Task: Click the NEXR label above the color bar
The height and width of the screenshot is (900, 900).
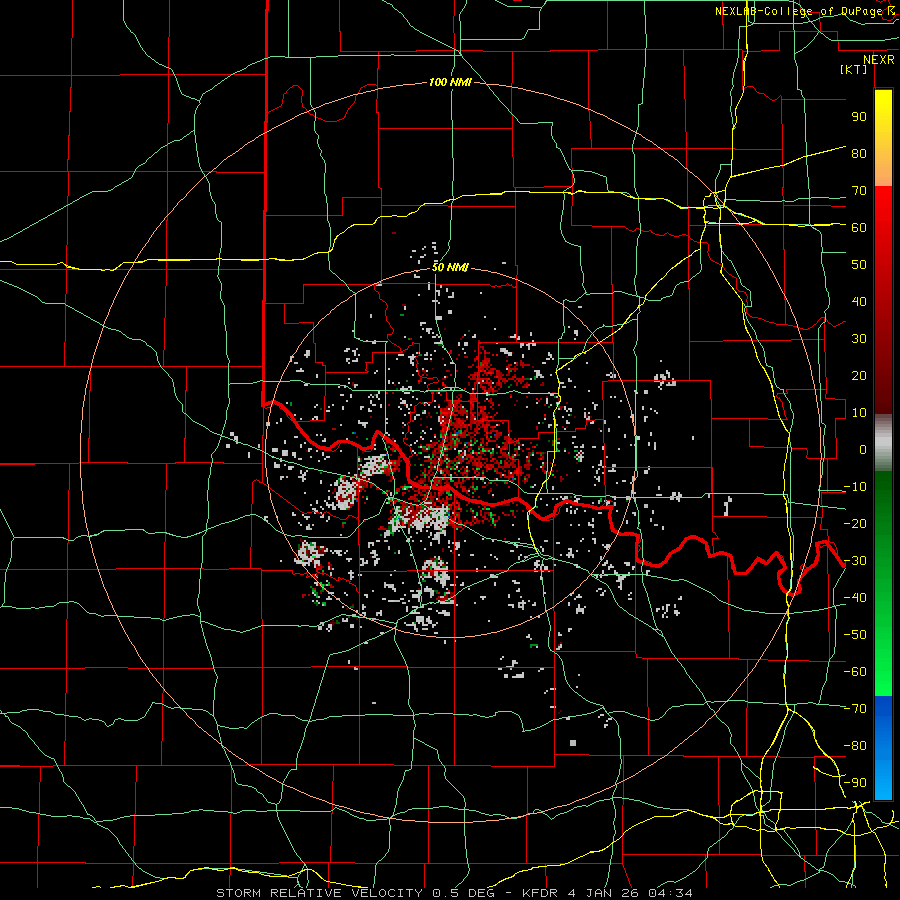Action: [879, 60]
